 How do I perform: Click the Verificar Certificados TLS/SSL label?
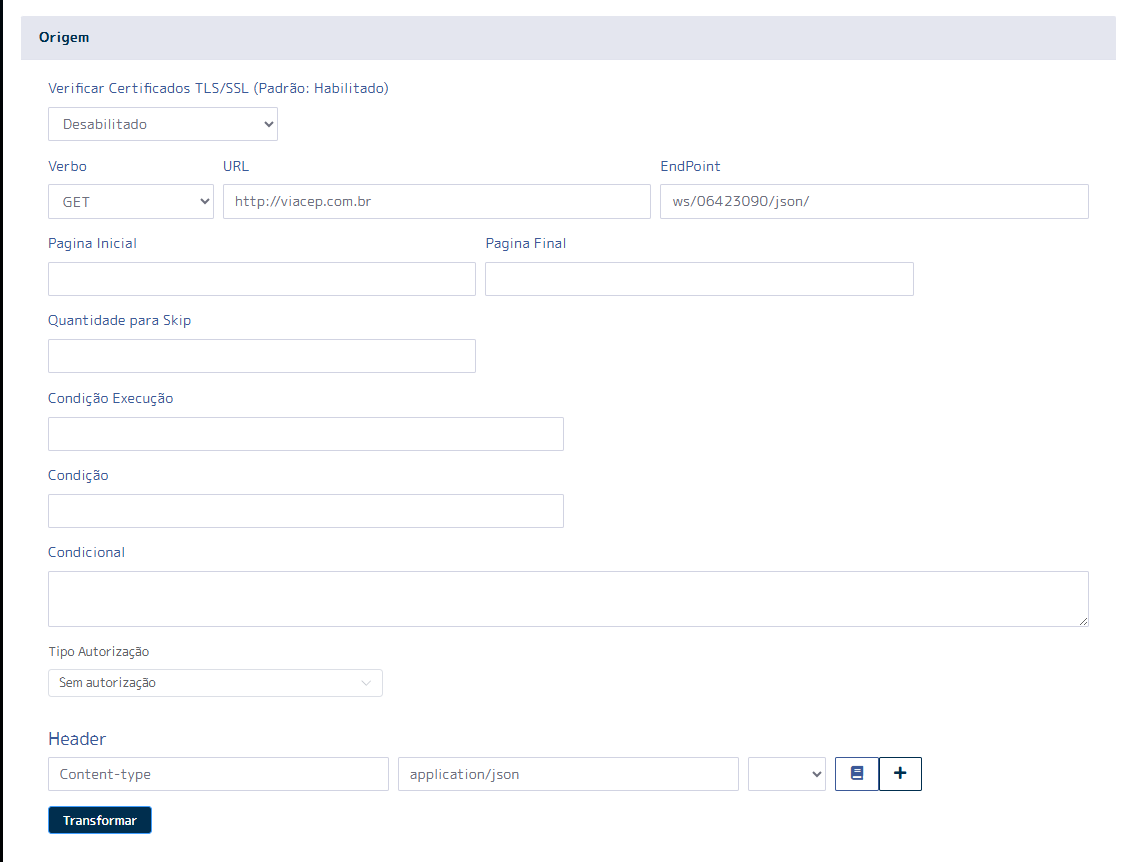pyautogui.click(x=218, y=88)
